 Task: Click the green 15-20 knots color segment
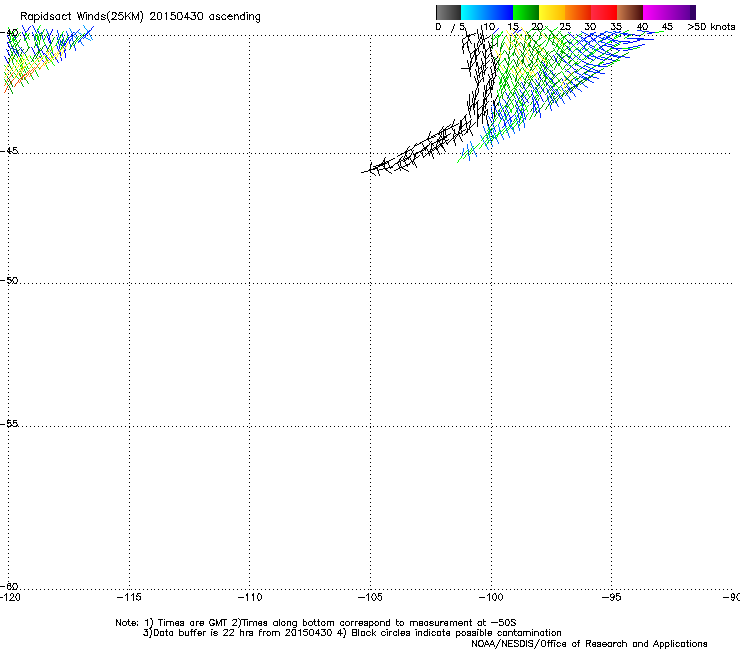(526, 12)
